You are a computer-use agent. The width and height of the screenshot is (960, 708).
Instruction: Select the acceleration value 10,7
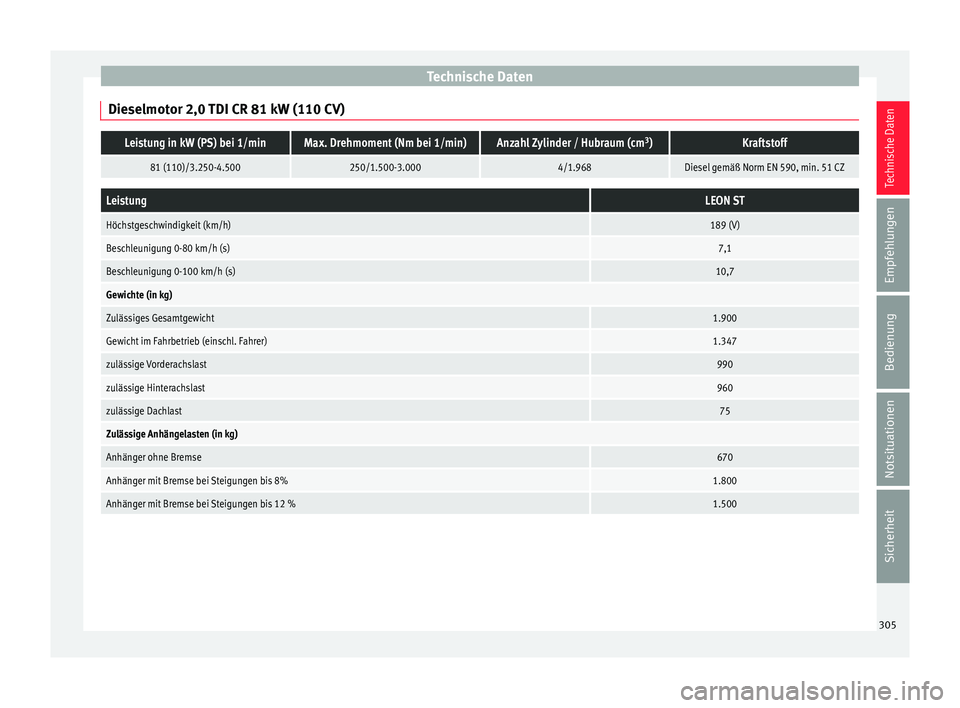point(725,272)
